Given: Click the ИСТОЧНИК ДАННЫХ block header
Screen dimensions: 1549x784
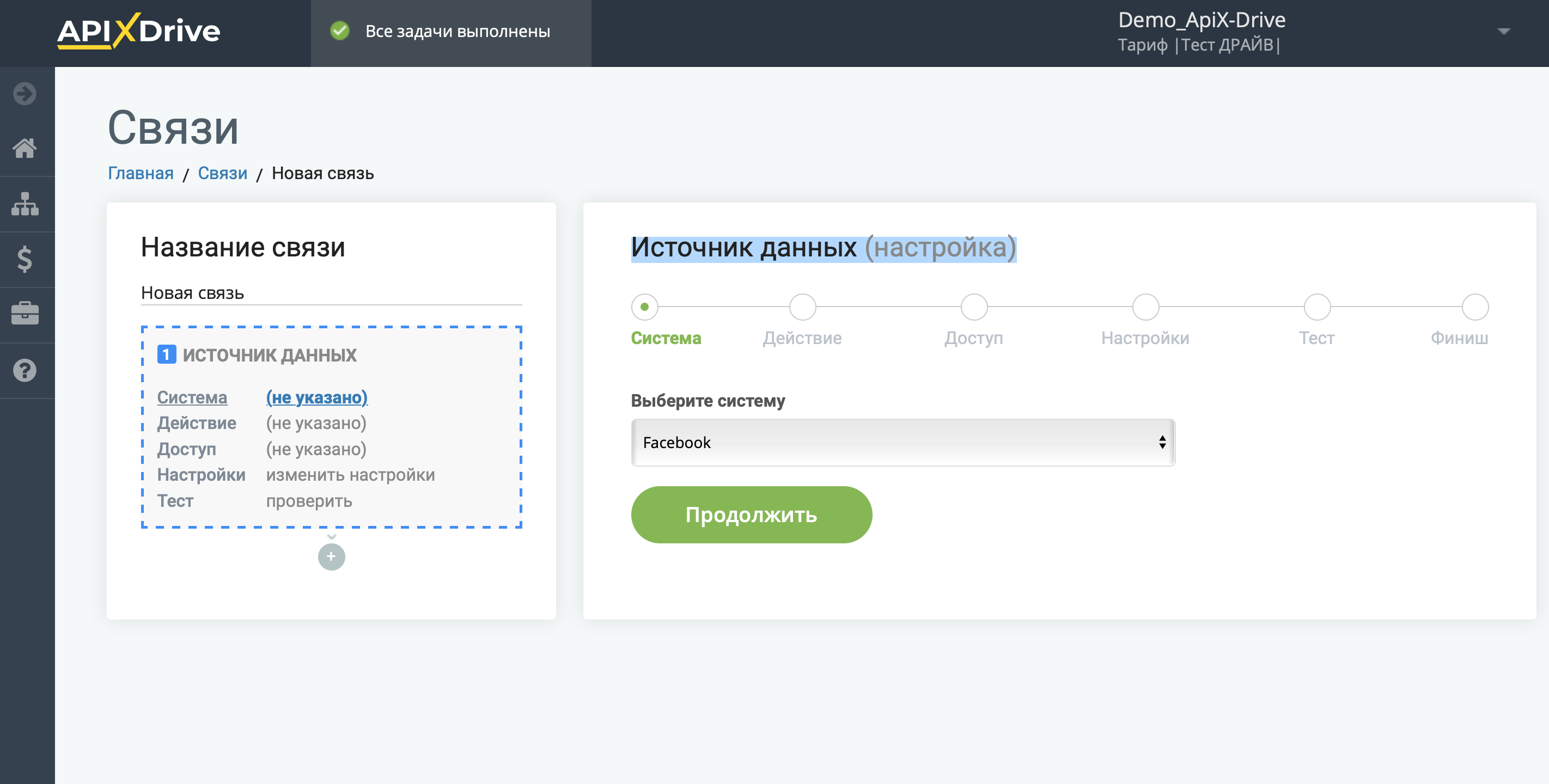Looking at the screenshot, I should 270,355.
